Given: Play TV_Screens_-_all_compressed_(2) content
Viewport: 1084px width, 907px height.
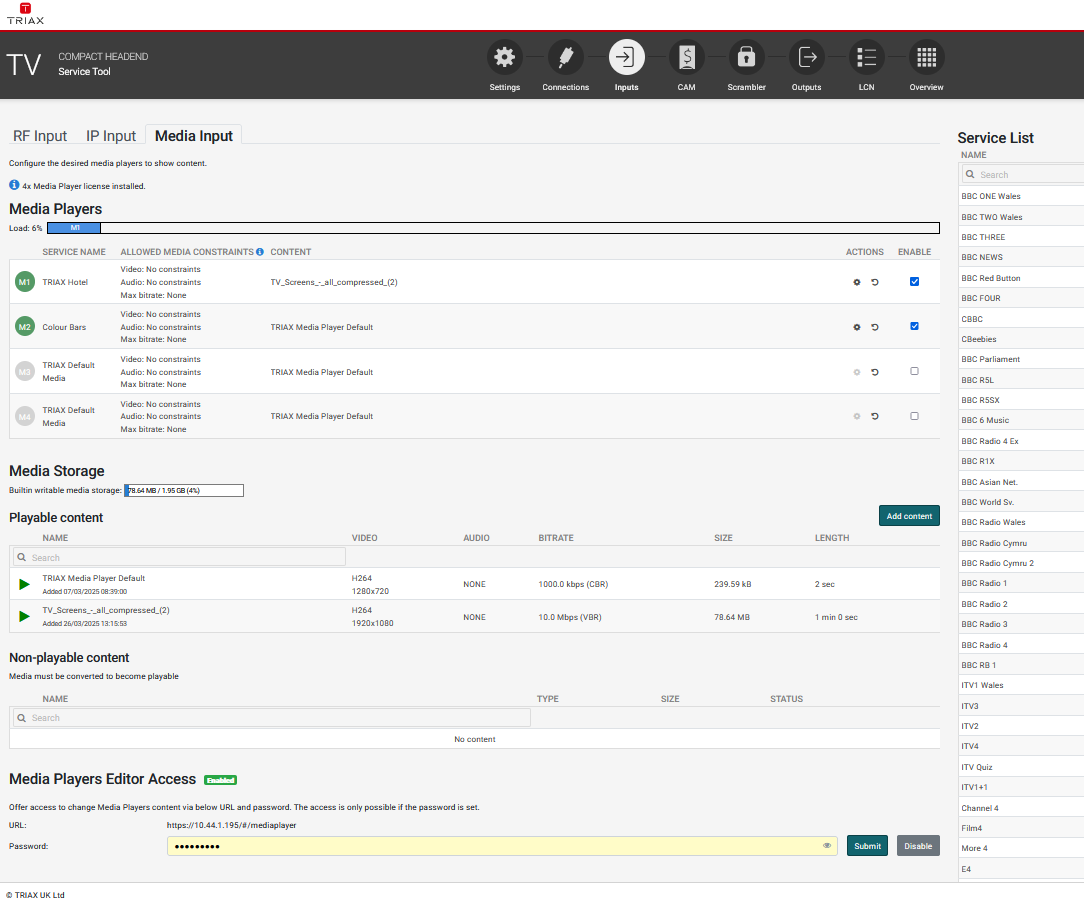Looking at the screenshot, I should click(x=24, y=616).
